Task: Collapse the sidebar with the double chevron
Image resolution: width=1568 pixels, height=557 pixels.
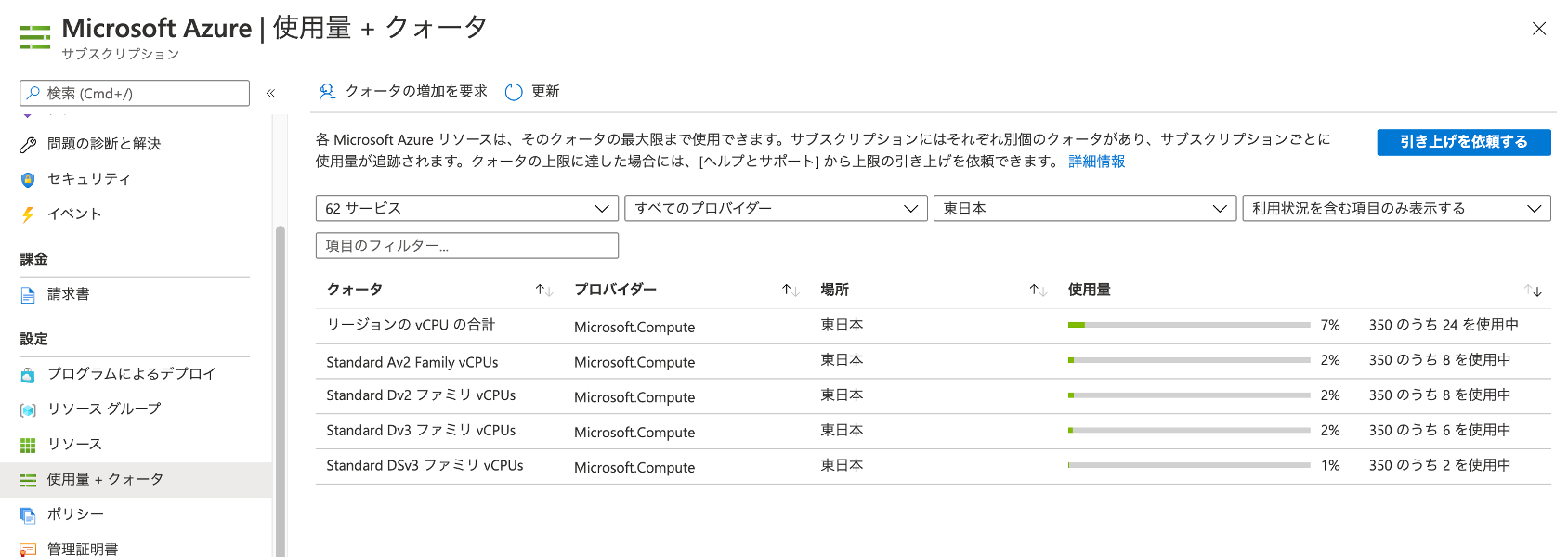Action: click(270, 93)
